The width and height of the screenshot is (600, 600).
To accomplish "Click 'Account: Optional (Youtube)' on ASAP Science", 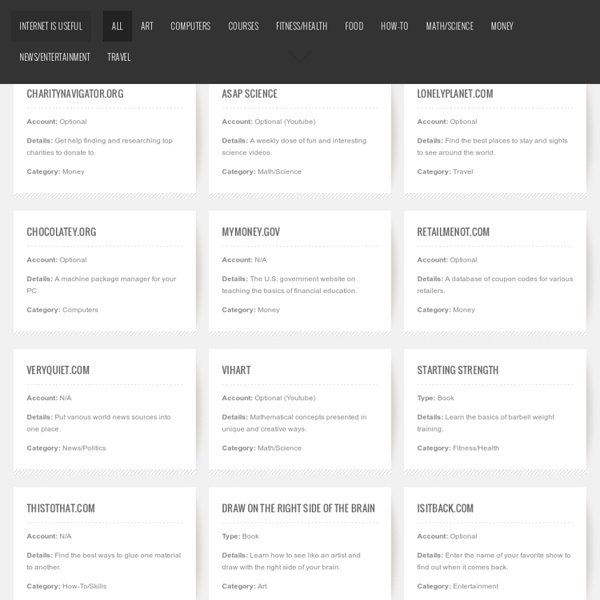I will (x=269, y=122).
